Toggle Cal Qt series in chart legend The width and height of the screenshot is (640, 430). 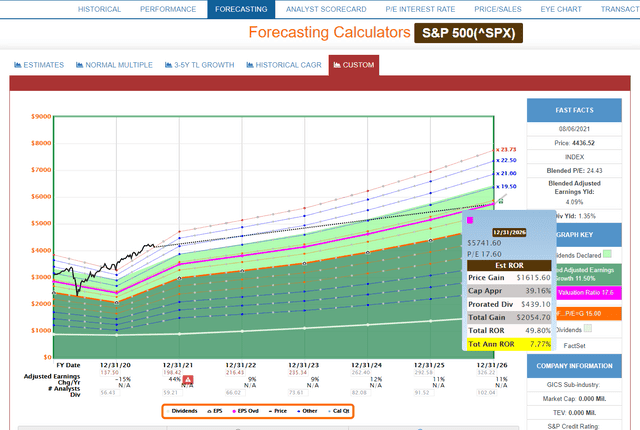pyautogui.click(x=338, y=411)
